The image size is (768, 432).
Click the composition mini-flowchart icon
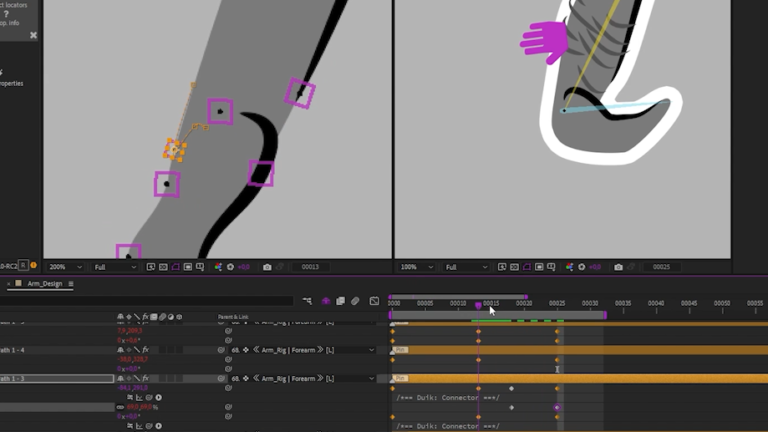tap(307, 301)
